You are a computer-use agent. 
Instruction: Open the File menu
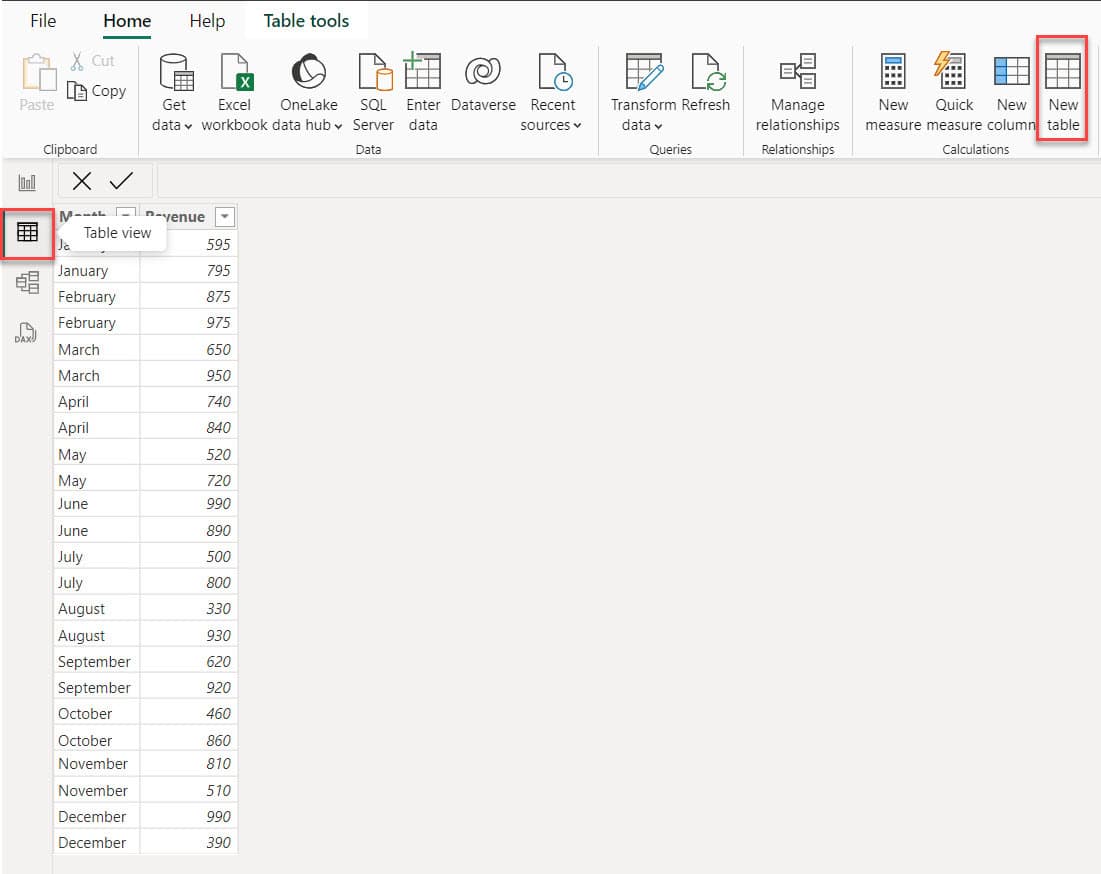pos(43,21)
